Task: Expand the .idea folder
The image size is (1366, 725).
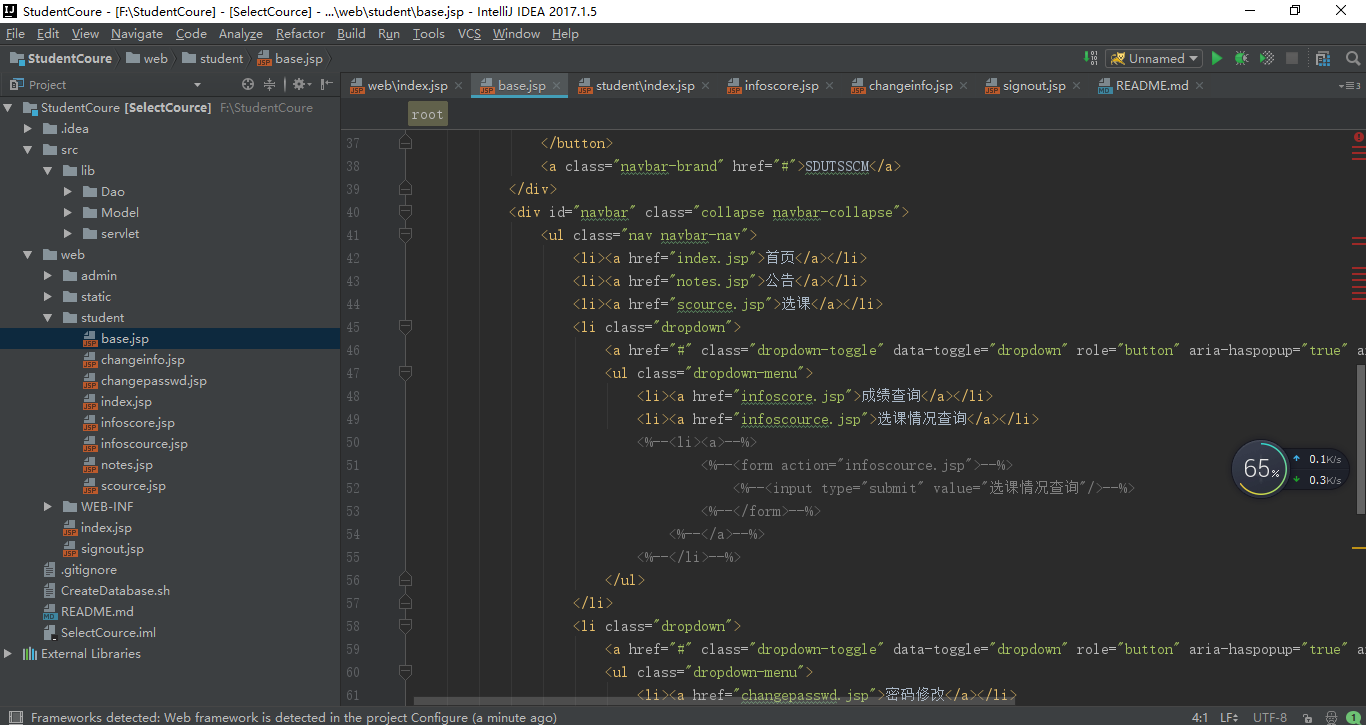Action: [x=29, y=128]
